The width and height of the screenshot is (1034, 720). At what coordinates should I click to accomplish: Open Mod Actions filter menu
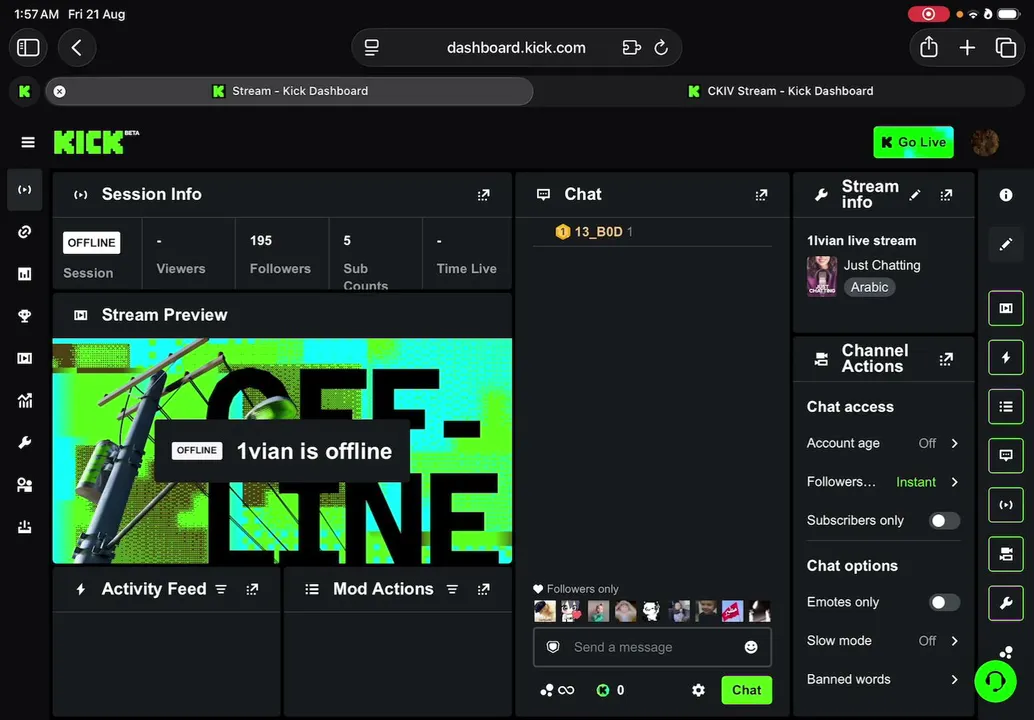(452, 589)
